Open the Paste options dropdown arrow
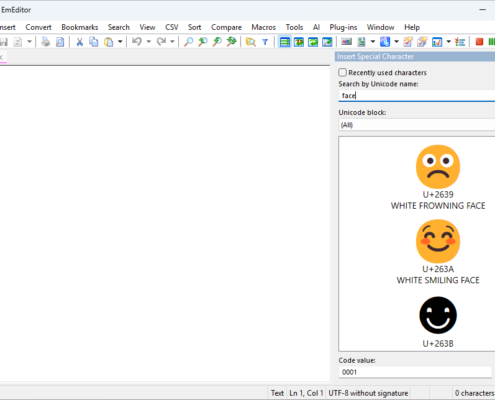 pyautogui.click(x=120, y=42)
